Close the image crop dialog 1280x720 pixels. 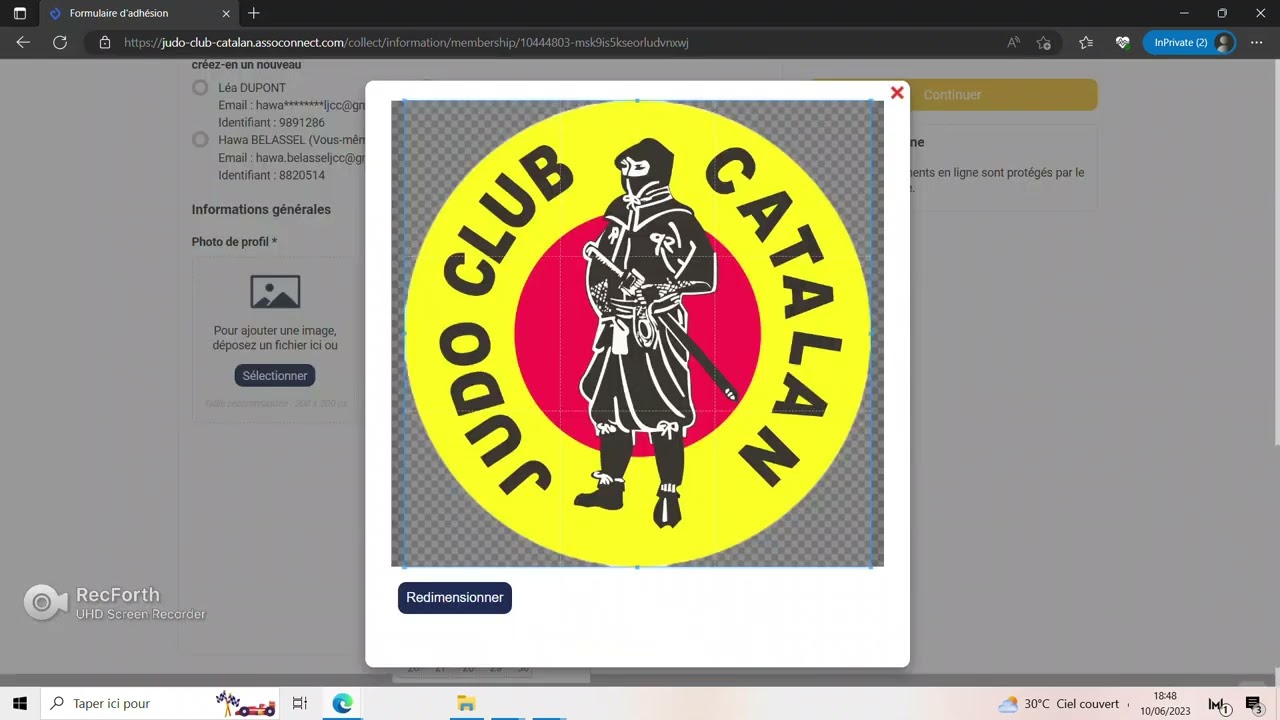(897, 93)
